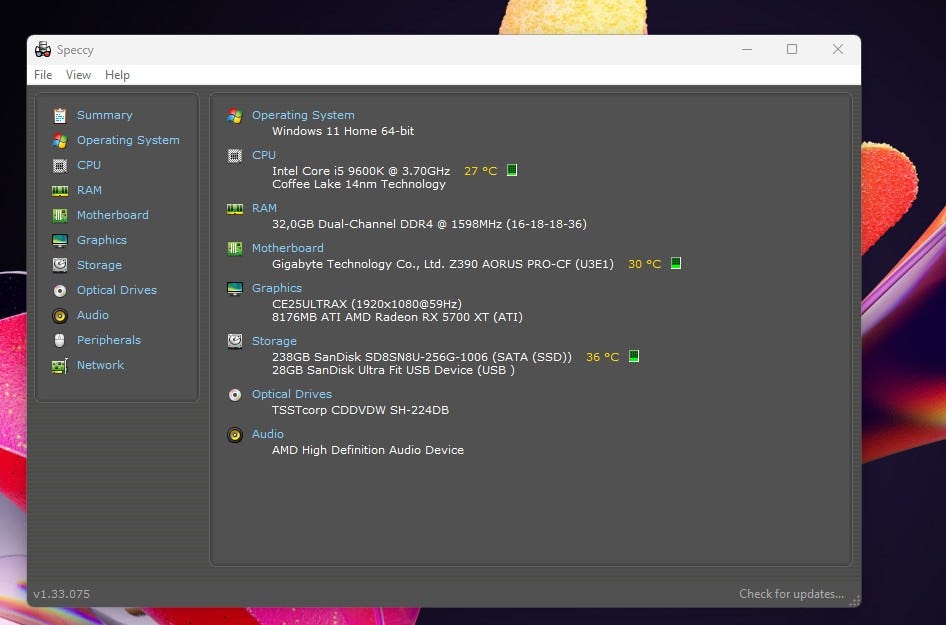Click the Summary clipboard icon in sidebar
The width and height of the screenshot is (946, 625).
point(60,115)
